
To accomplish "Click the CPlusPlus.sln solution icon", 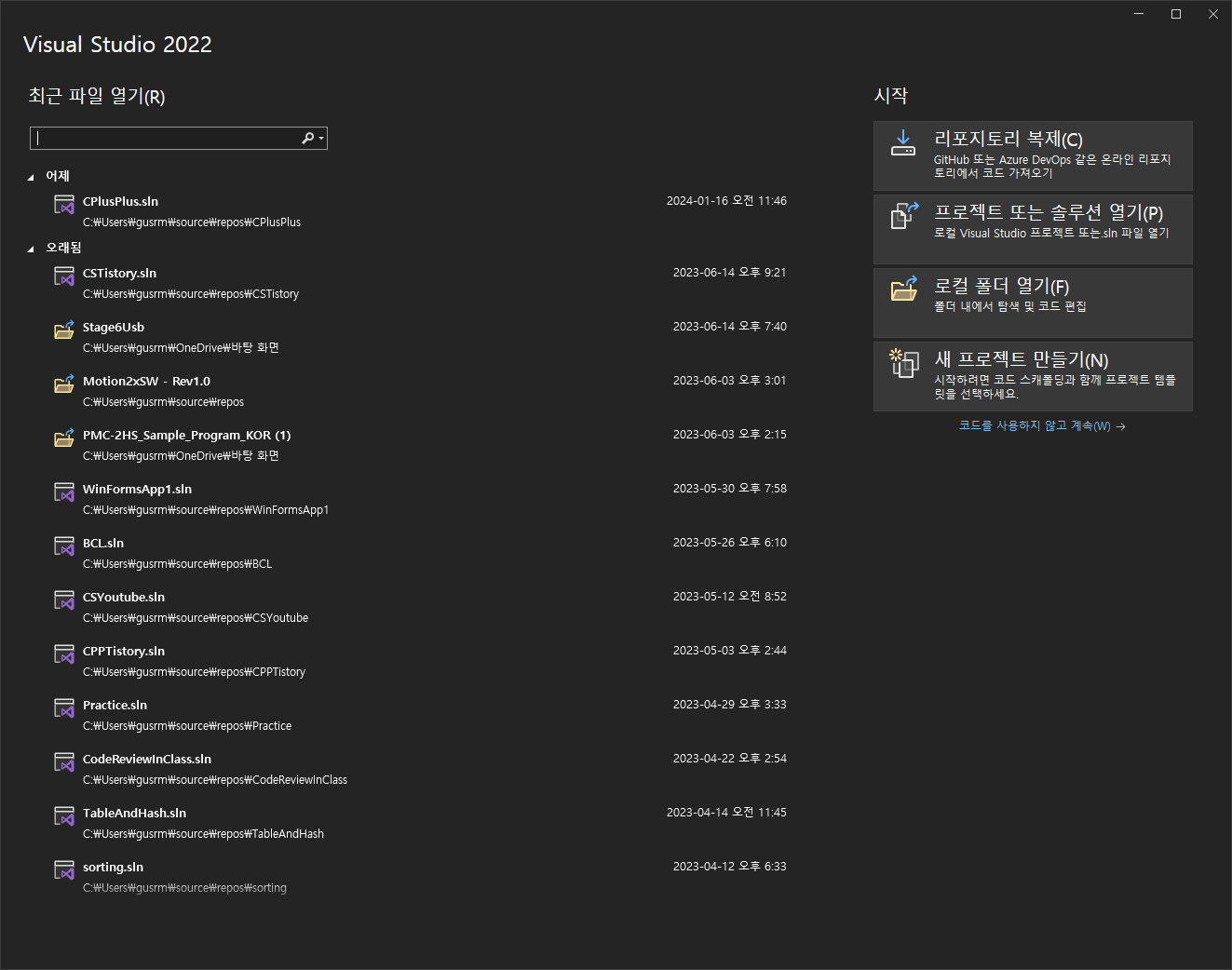I will point(64,205).
